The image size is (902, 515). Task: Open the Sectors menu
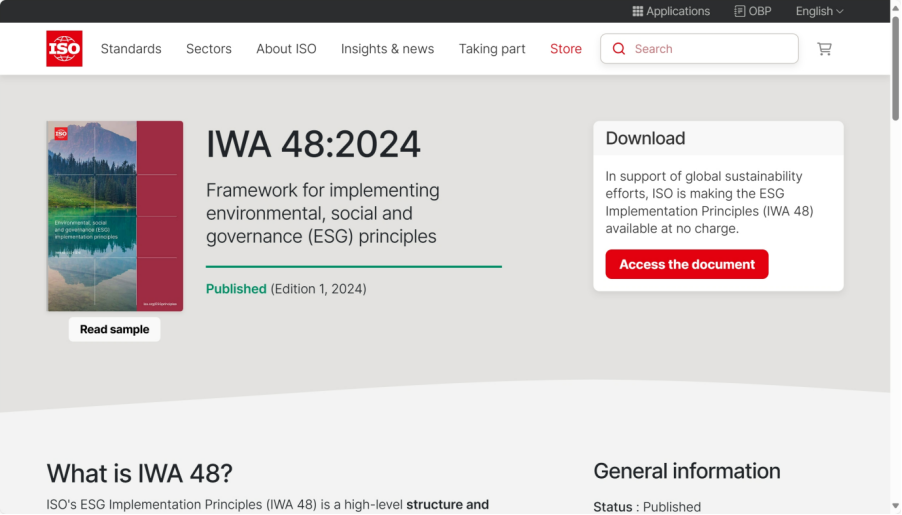click(x=209, y=49)
